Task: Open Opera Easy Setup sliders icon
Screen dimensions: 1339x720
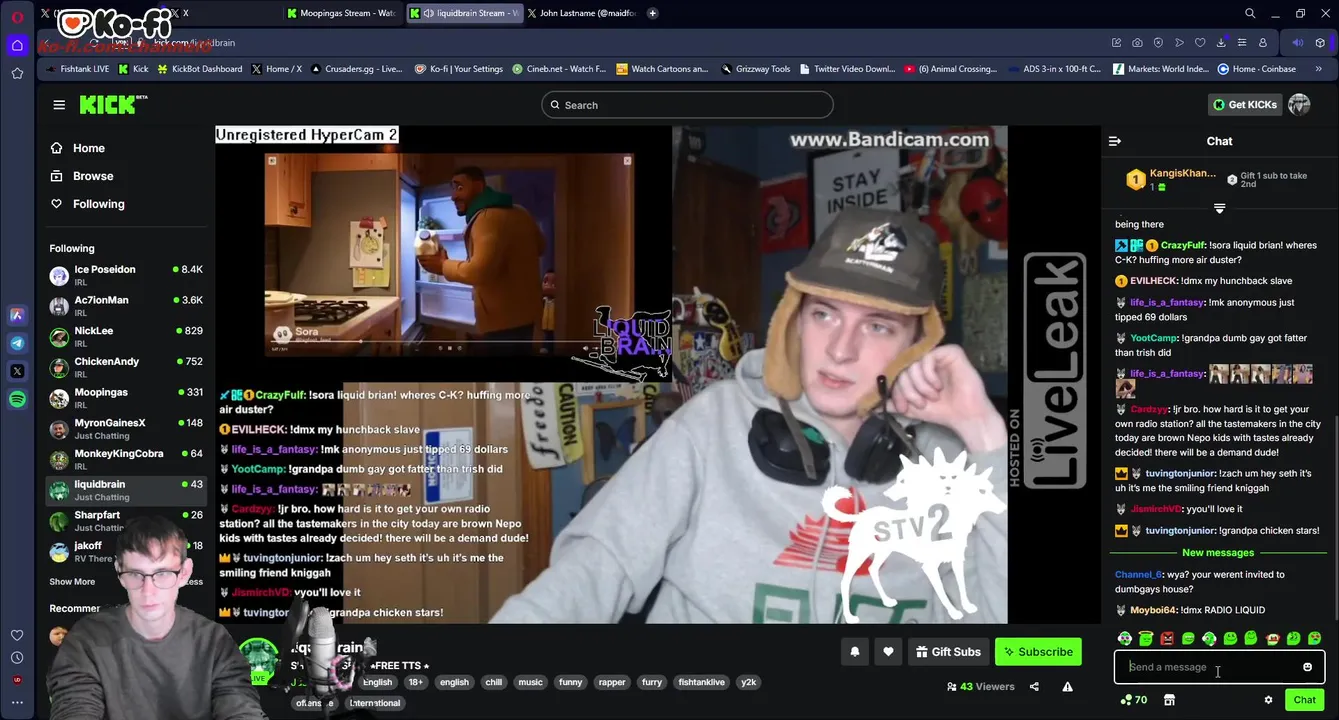Action: 1242,43
